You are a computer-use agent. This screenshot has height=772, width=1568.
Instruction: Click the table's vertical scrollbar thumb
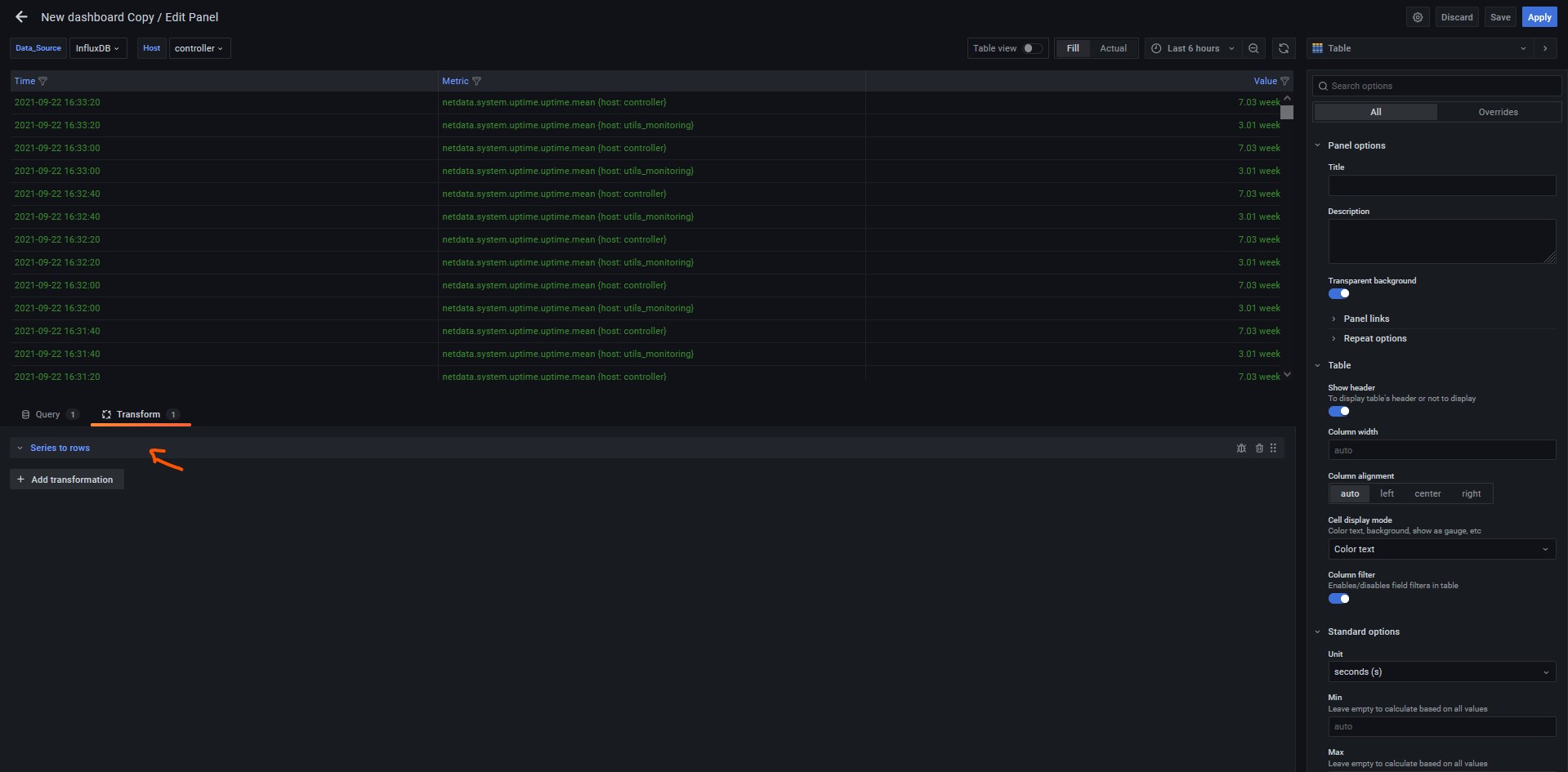tap(1287, 113)
